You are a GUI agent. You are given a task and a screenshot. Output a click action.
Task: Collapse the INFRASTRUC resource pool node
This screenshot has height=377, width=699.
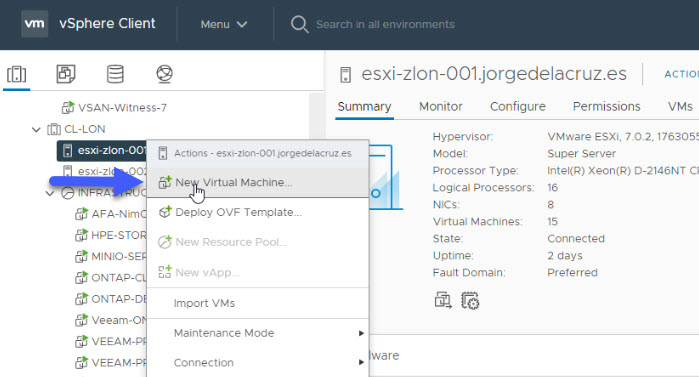coord(50,193)
